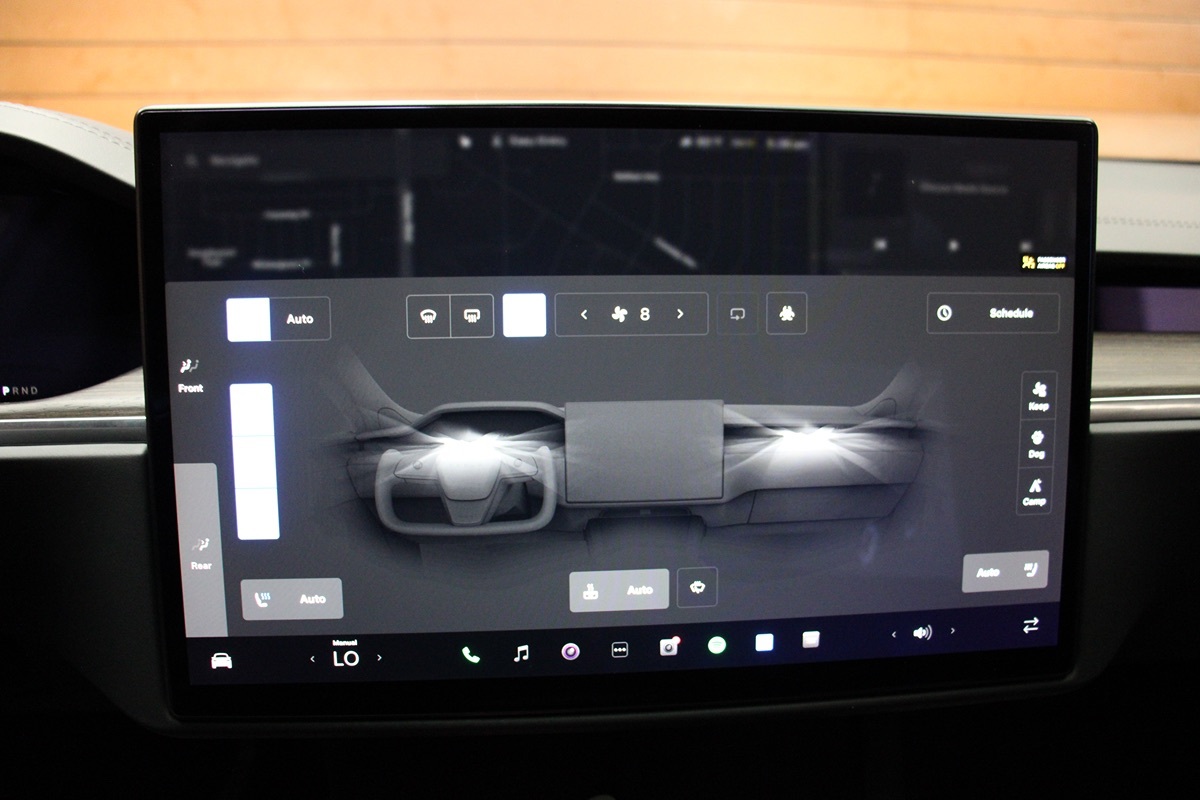Raise temperature with arrow beside LO
Viewport: 1200px width, 800px height.
[379, 658]
